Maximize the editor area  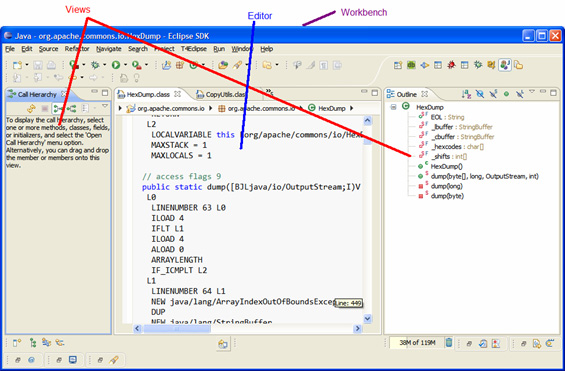(375, 93)
